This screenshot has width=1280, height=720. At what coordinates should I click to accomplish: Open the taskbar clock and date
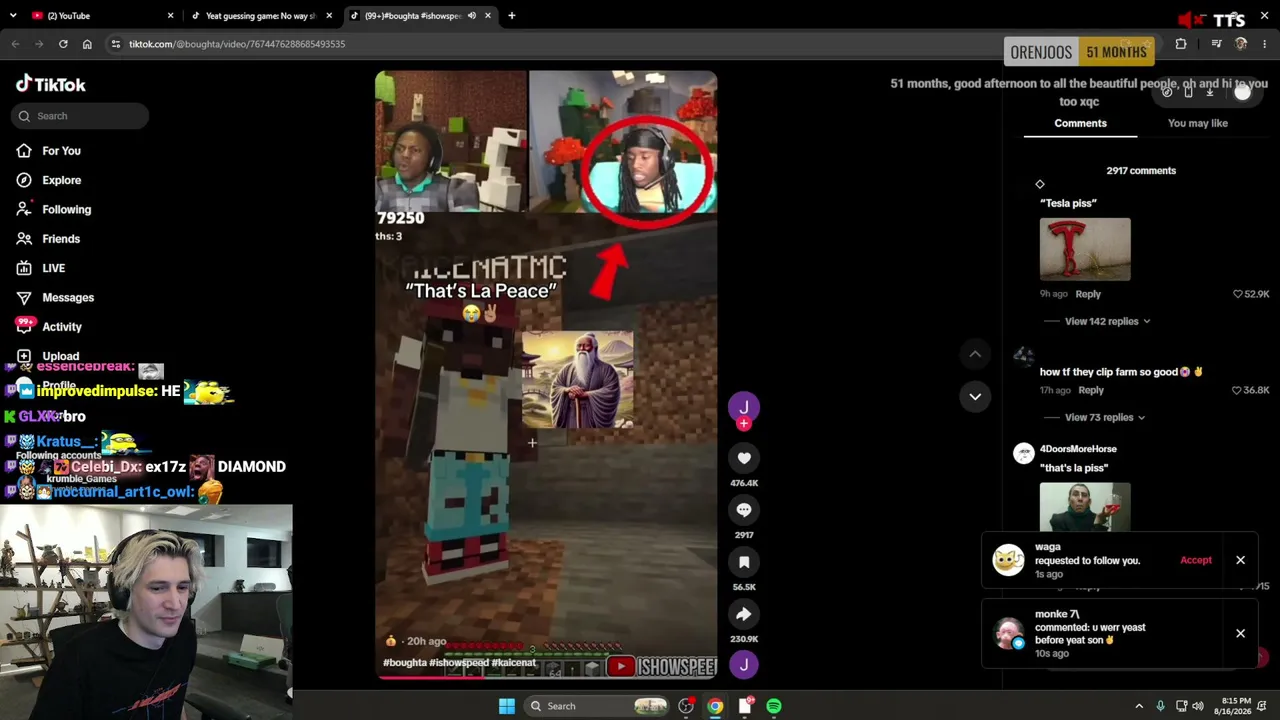pos(1236,706)
